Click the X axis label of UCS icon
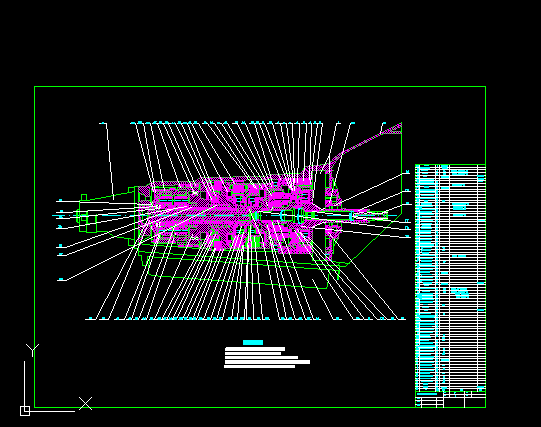 (x=85, y=404)
